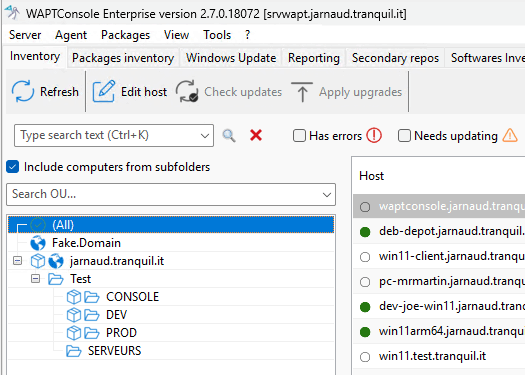Click the globe icon beside jarnaud.tranquil.it
Viewport: 525px width, 375px height.
click(56, 261)
